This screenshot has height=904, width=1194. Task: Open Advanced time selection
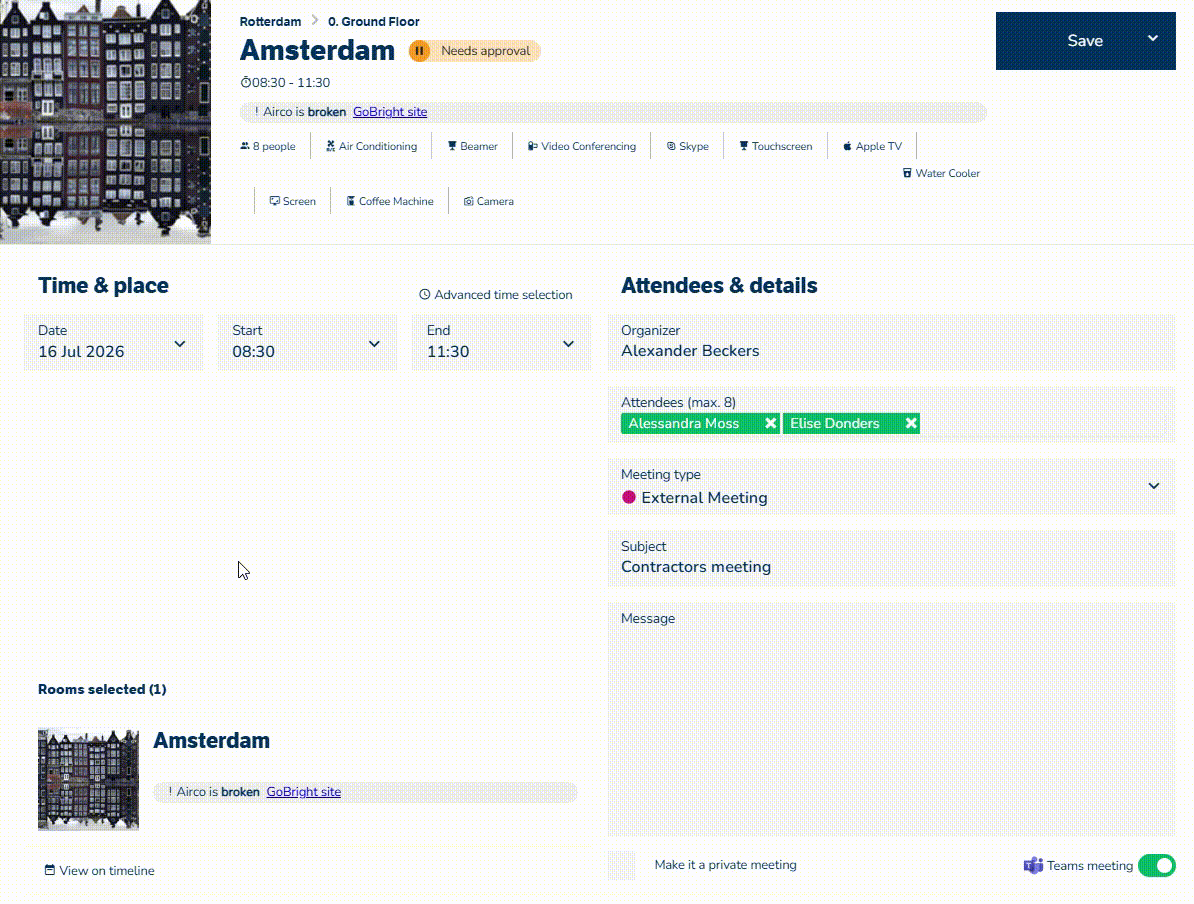tap(496, 294)
